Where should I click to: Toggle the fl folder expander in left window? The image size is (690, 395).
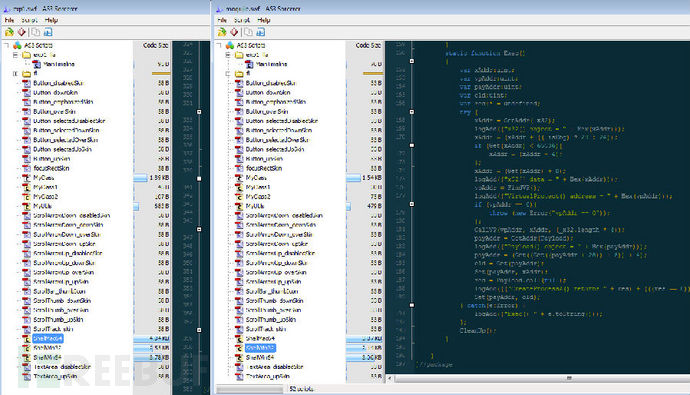[x=15, y=73]
